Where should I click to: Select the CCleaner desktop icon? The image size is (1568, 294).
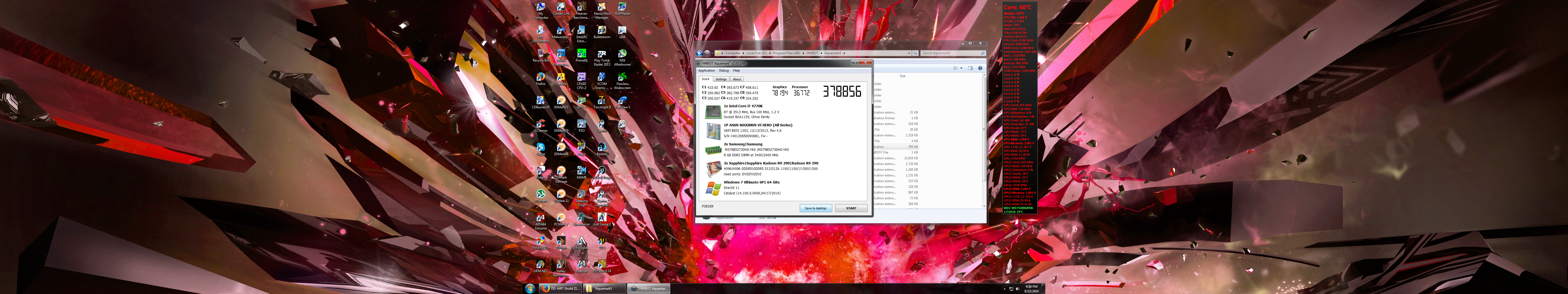coord(541,127)
